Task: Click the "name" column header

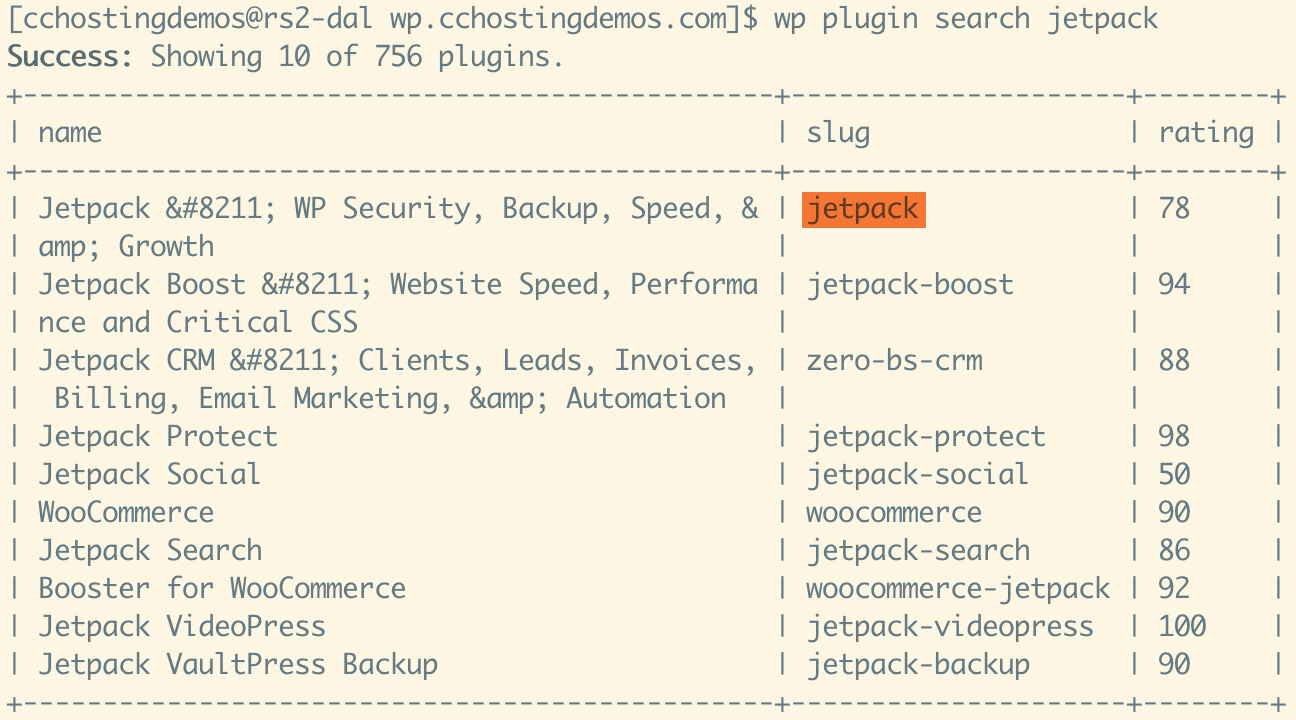Action: pos(70,133)
